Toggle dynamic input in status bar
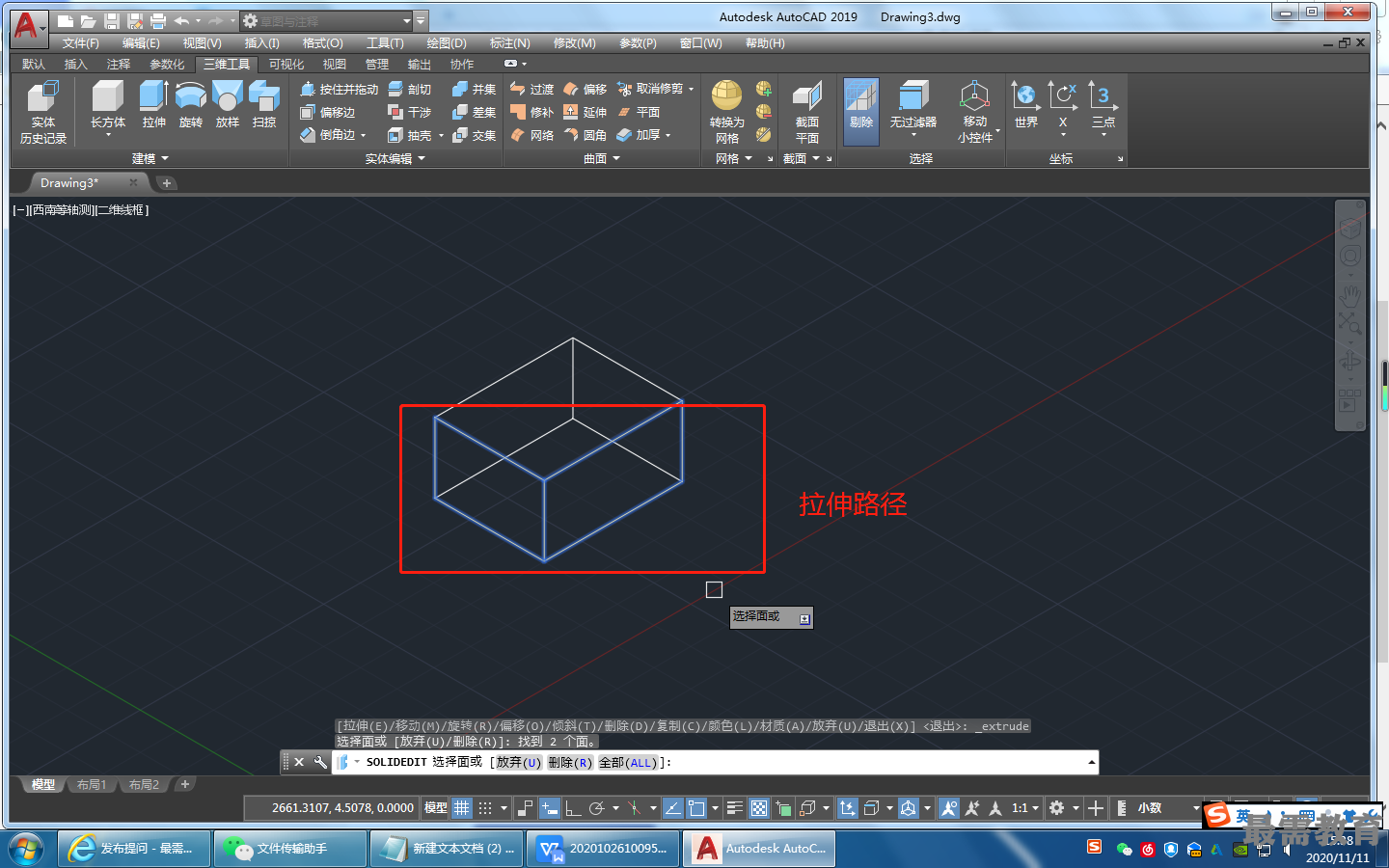1389x868 pixels. (549, 808)
